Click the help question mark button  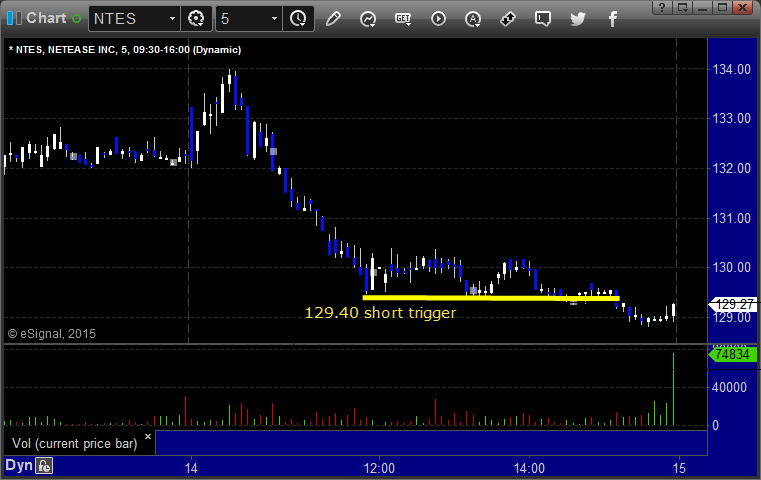[662, 7]
